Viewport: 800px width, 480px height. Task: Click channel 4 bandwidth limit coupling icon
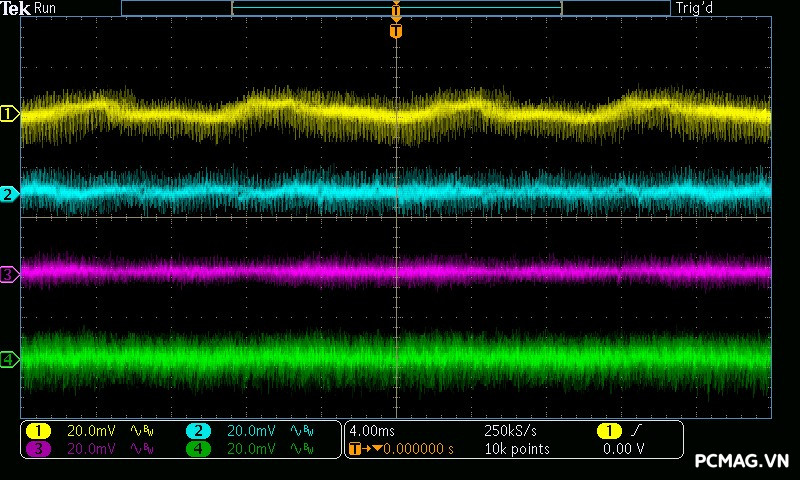(301, 449)
